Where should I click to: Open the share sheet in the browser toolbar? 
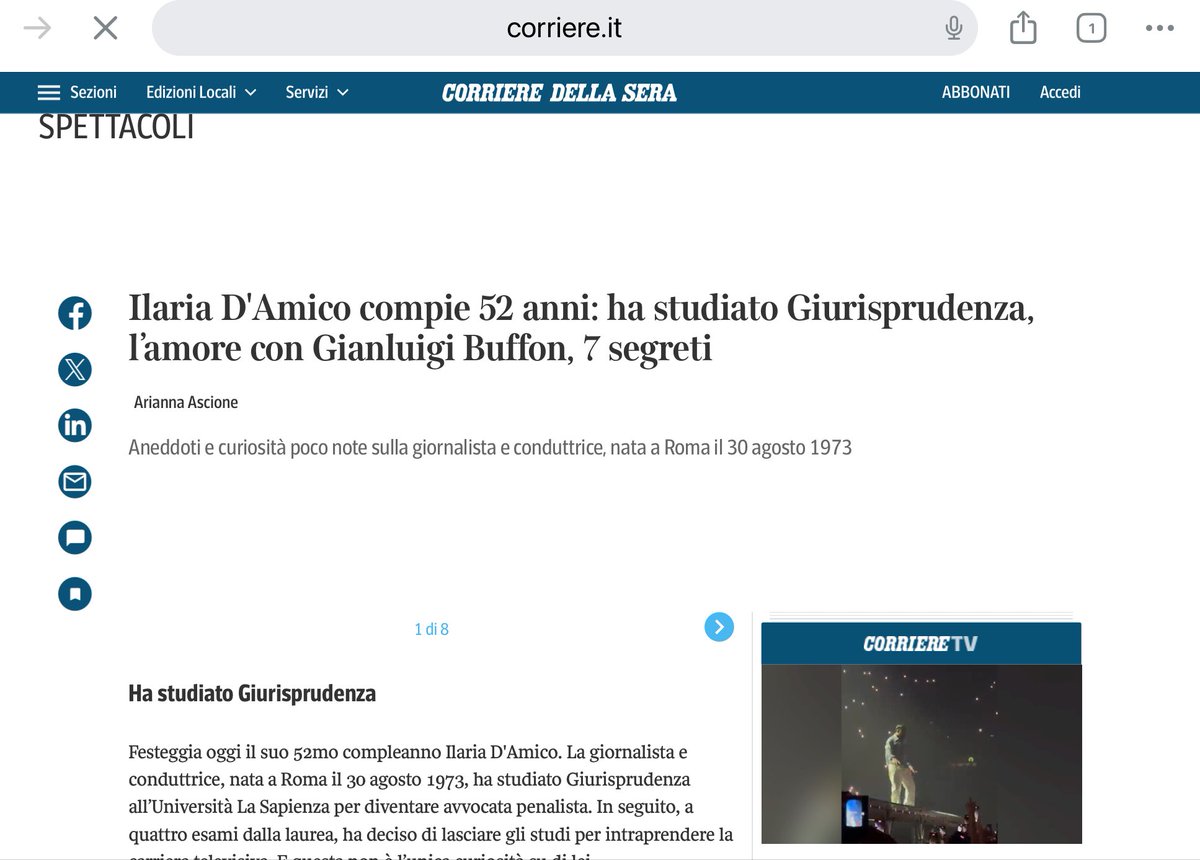click(1022, 28)
